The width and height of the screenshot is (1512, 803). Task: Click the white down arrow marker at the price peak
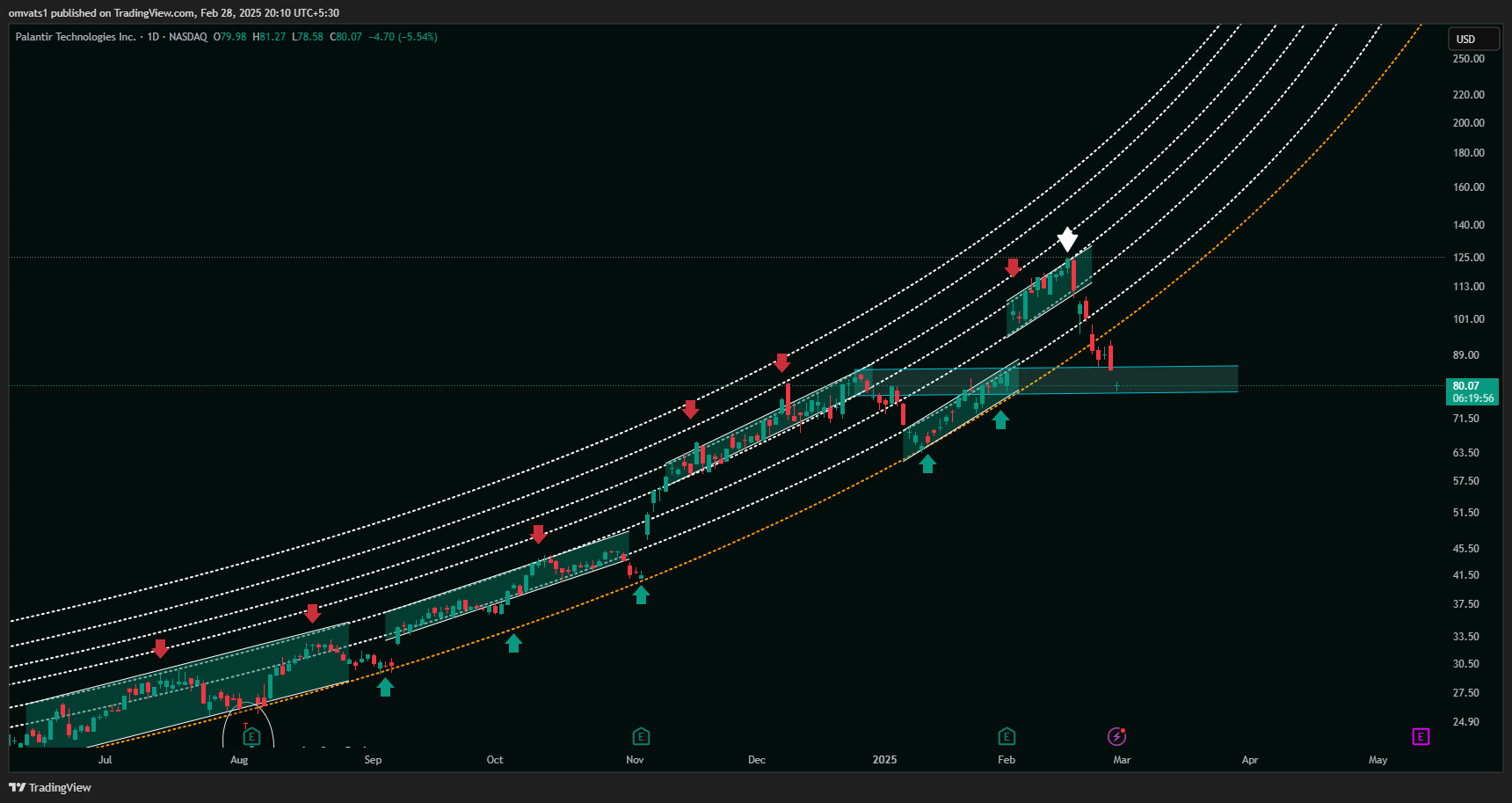tap(1067, 239)
